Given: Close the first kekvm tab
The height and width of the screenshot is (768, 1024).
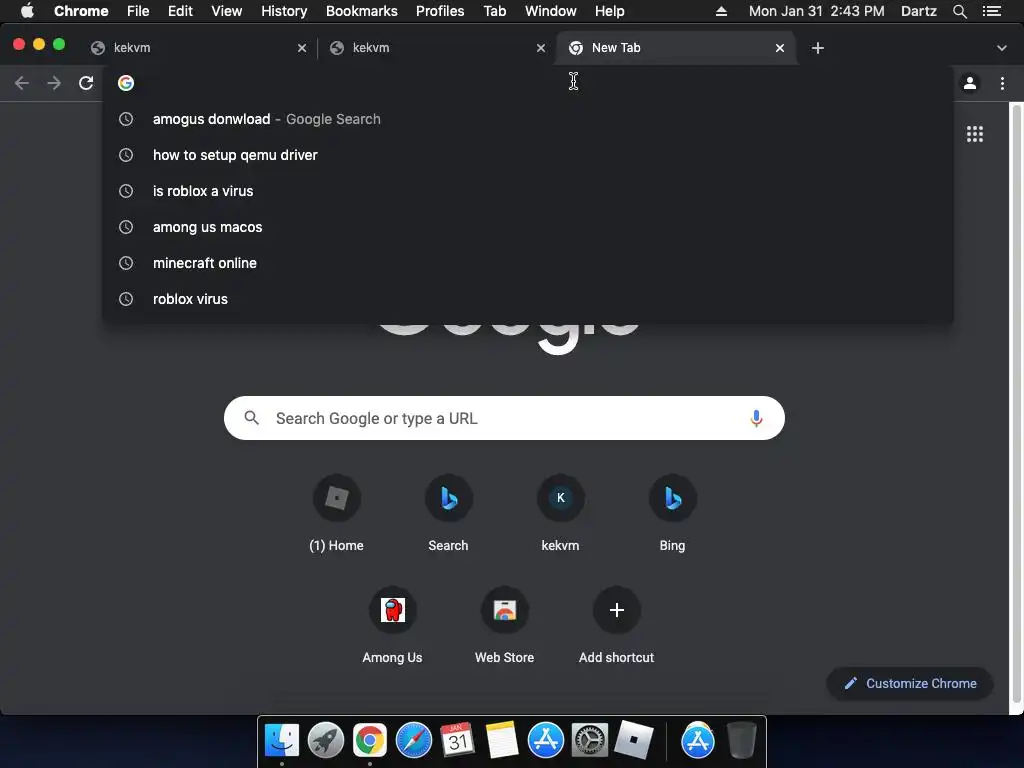Looking at the screenshot, I should coord(302,48).
